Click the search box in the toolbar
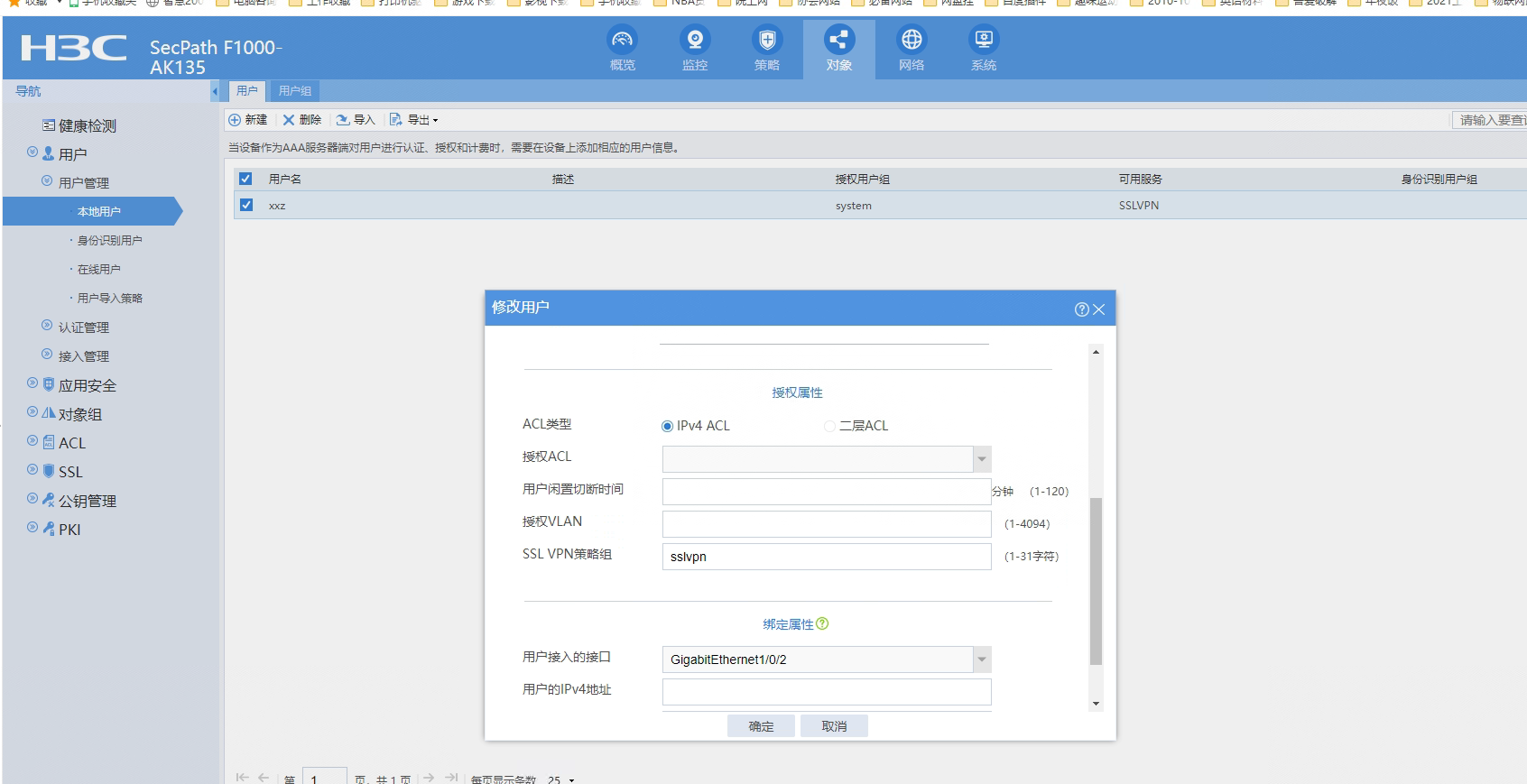The image size is (1527, 784). coord(1489,120)
